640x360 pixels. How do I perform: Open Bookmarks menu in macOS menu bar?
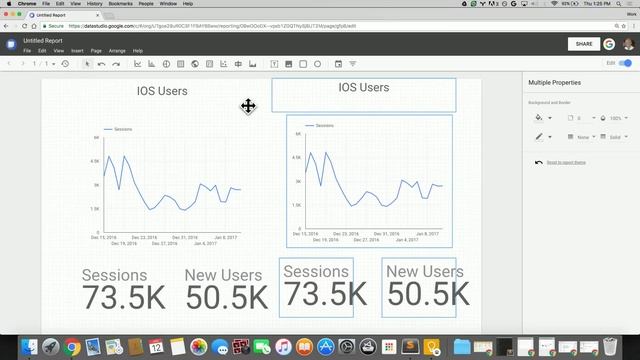[x=120, y=4]
